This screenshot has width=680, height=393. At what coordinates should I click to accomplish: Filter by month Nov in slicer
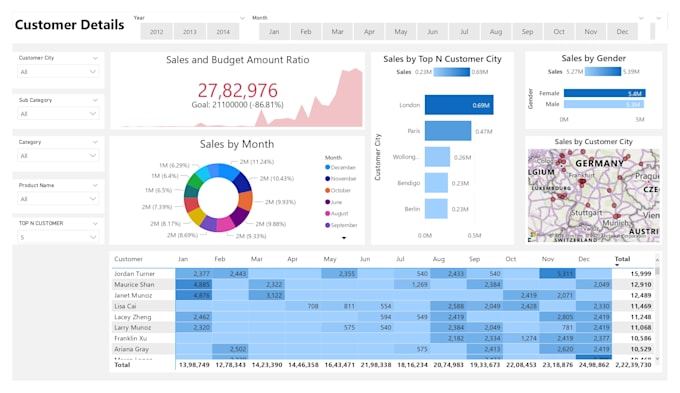(591, 32)
